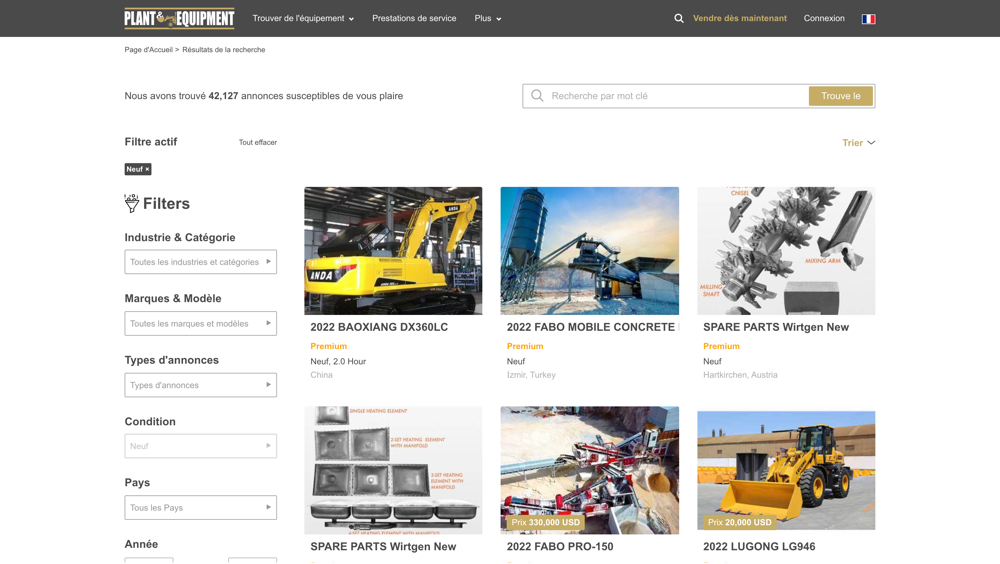Open the heating element spare parts image

click(x=393, y=470)
